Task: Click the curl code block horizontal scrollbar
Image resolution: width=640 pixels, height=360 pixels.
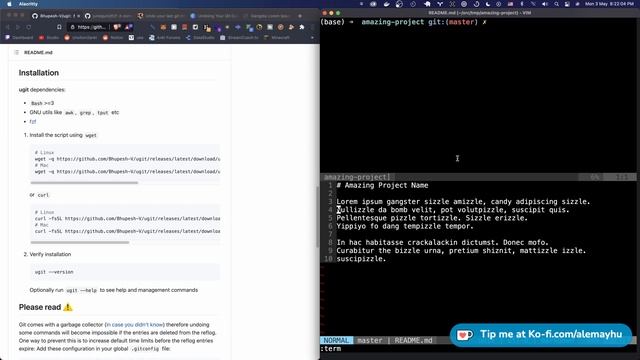Action: click(x=80, y=242)
